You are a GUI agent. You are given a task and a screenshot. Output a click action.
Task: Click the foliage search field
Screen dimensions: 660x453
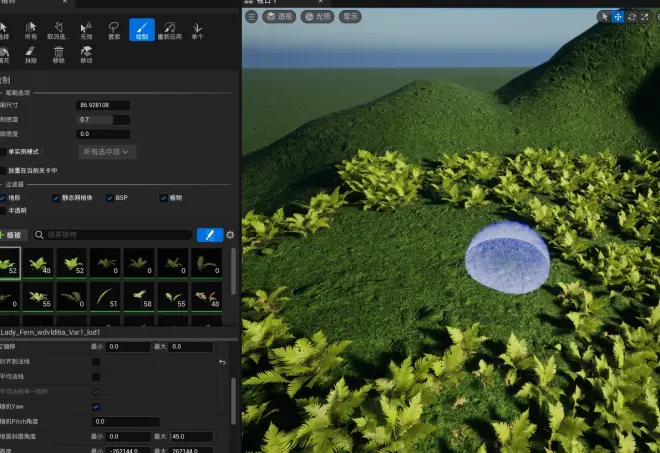[115, 235]
